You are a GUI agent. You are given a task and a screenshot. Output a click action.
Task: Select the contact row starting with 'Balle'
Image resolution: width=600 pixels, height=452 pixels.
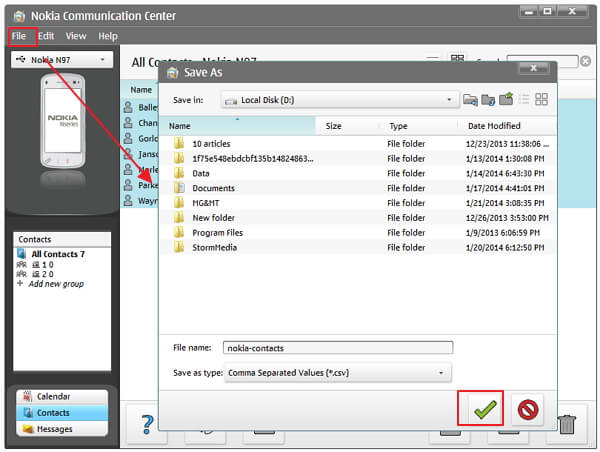click(140, 107)
